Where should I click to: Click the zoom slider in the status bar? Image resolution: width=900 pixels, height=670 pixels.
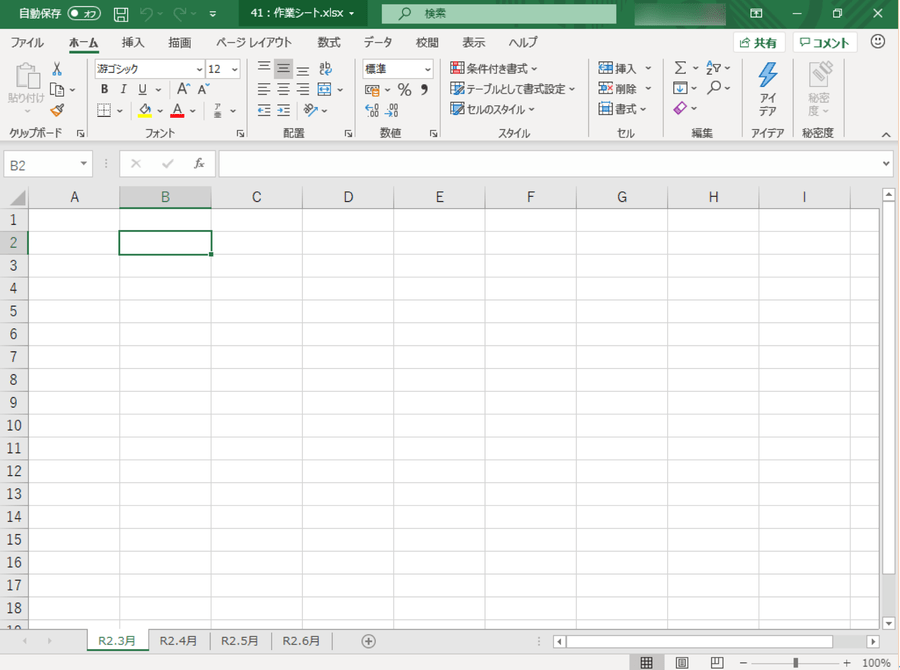point(795,663)
